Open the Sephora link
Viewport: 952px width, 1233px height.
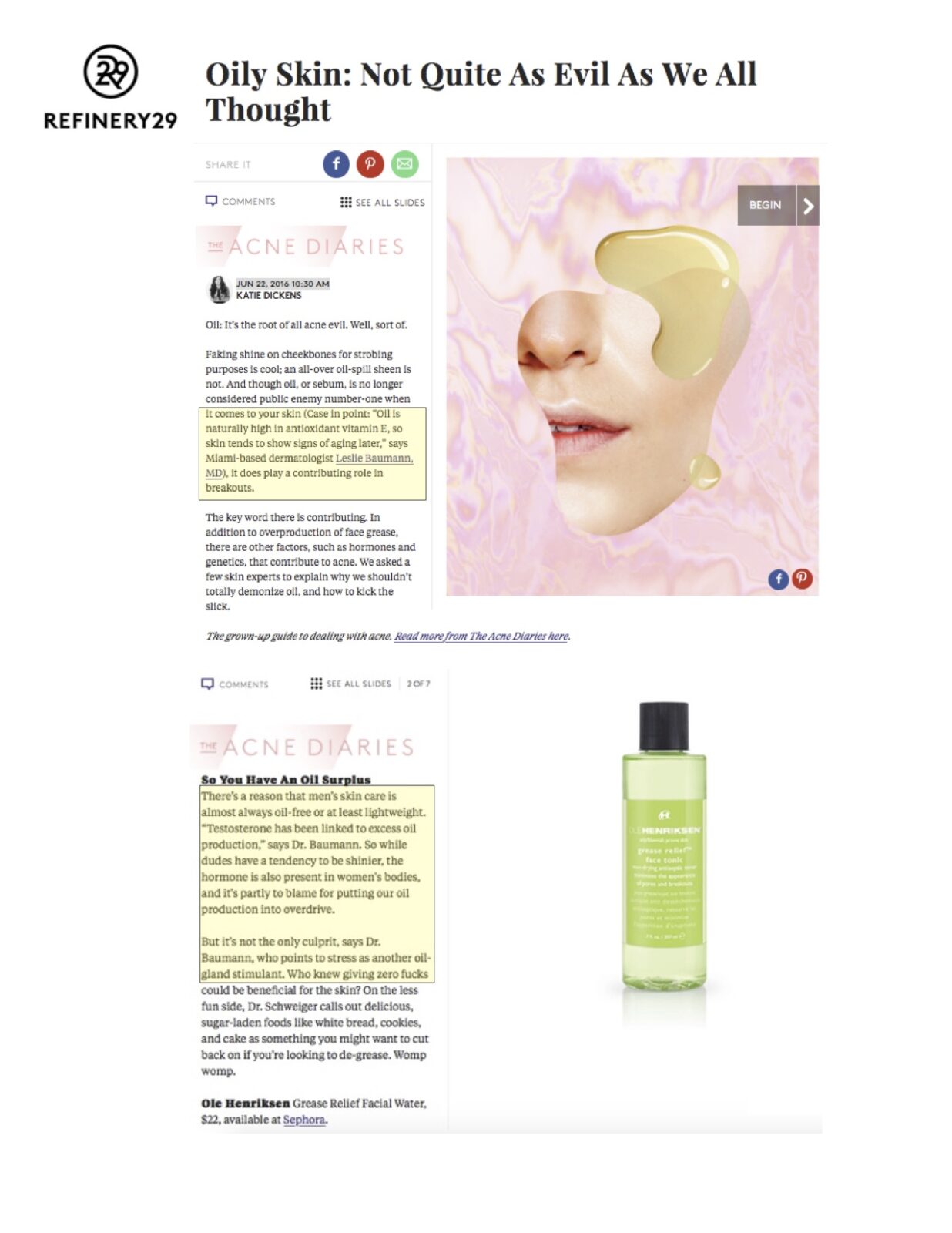point(304,1120)
